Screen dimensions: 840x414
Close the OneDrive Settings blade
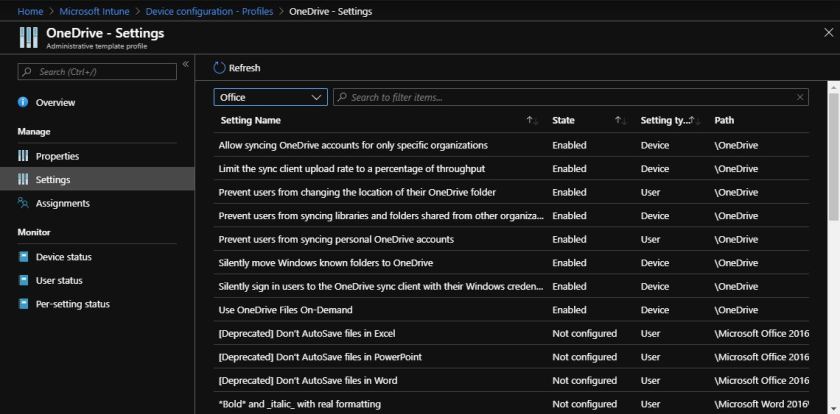coord(828,33)
